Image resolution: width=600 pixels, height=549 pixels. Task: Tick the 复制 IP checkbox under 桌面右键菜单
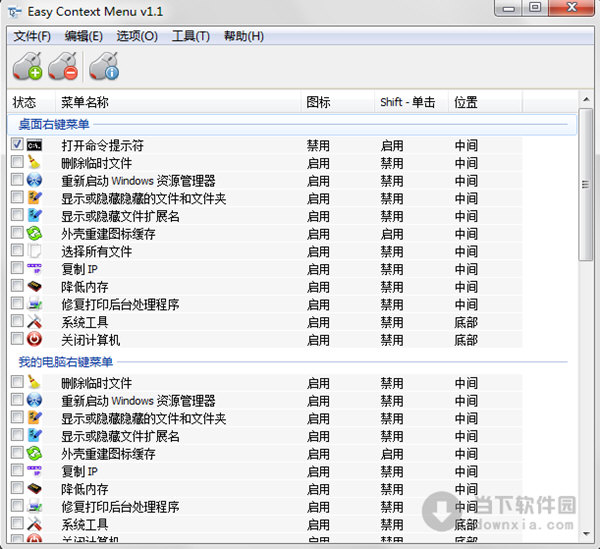tap(17, 267)
